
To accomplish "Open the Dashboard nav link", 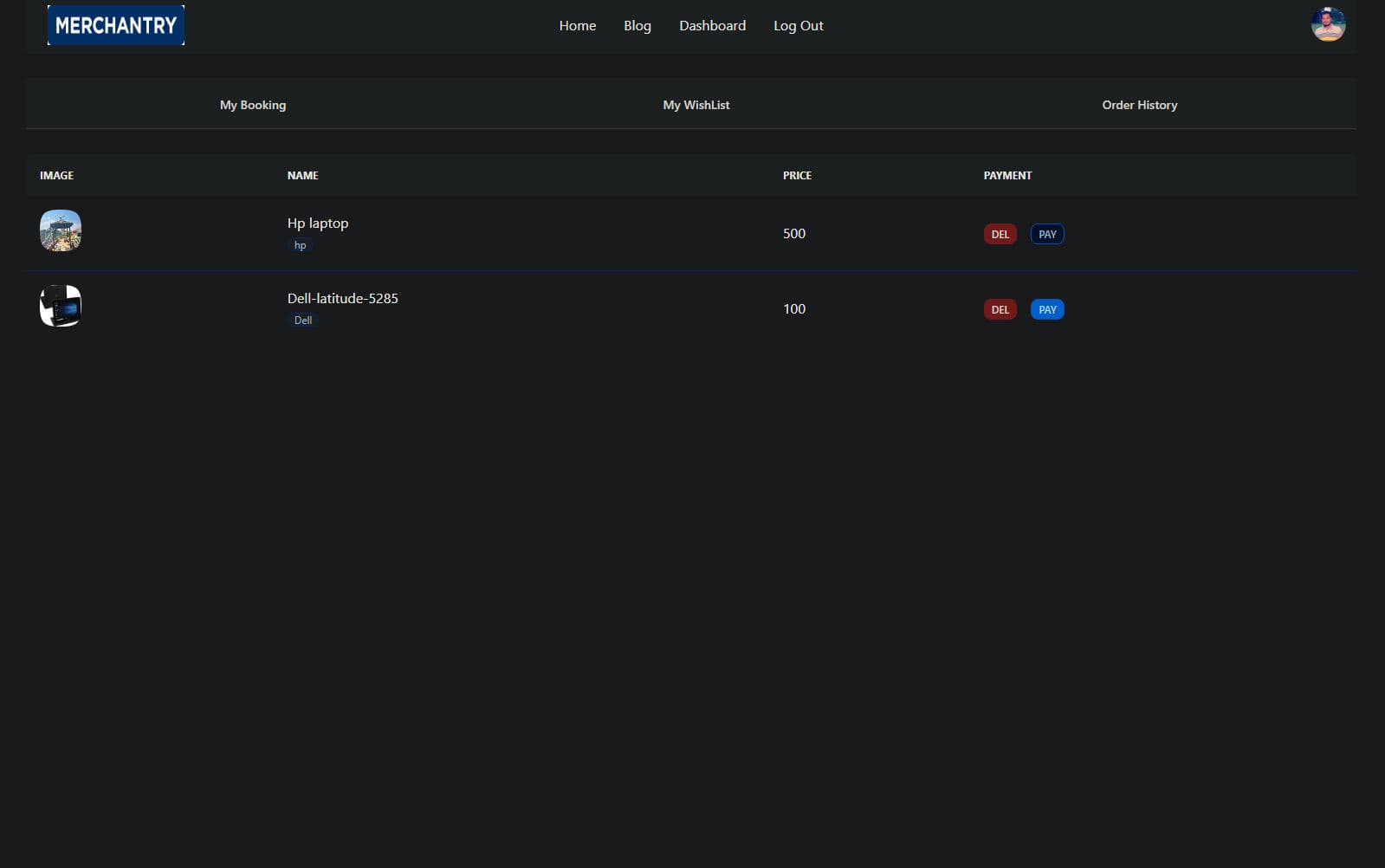I will [712, 26].
